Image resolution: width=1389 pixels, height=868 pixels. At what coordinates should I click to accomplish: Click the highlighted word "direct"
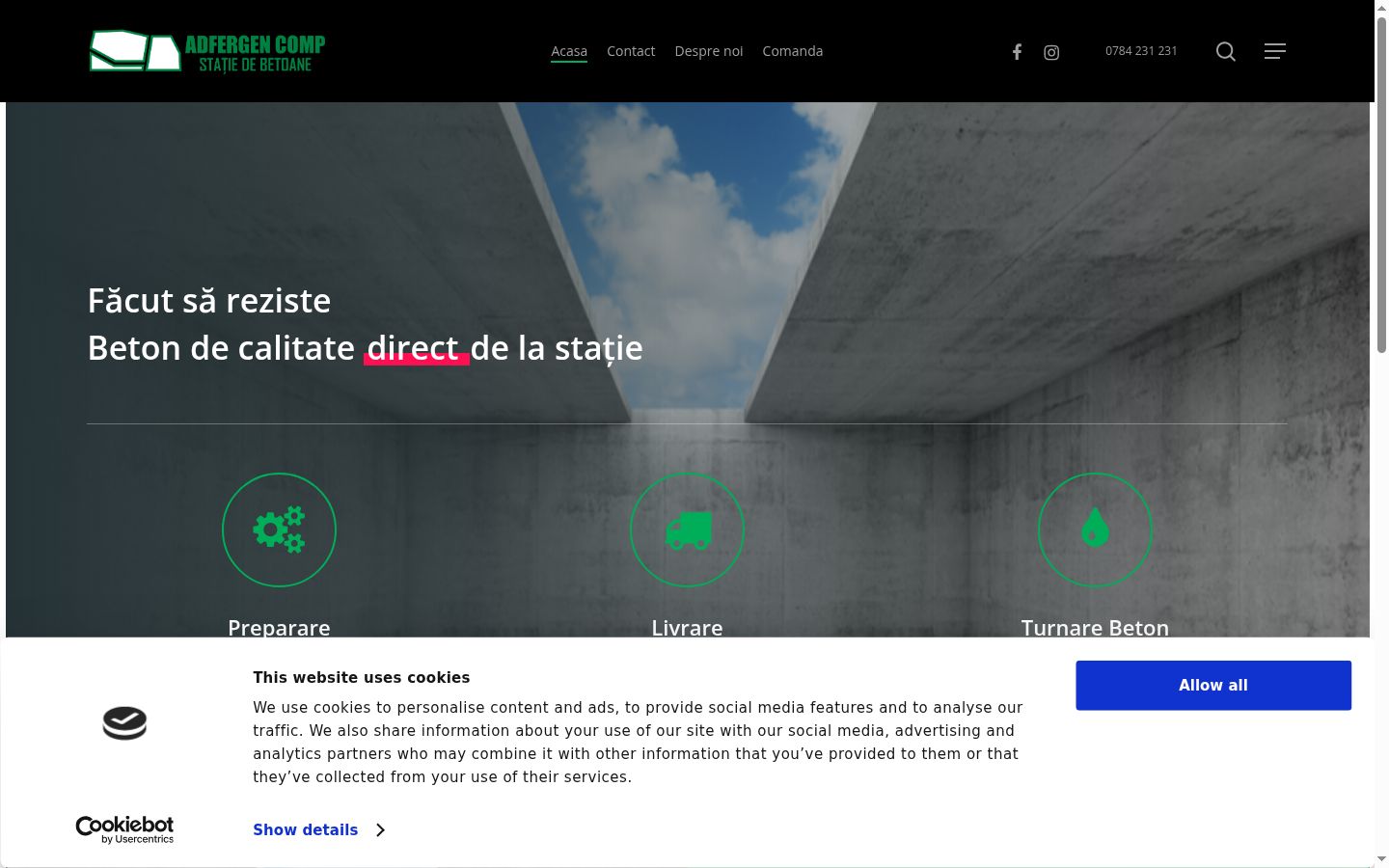coord(413,348)
